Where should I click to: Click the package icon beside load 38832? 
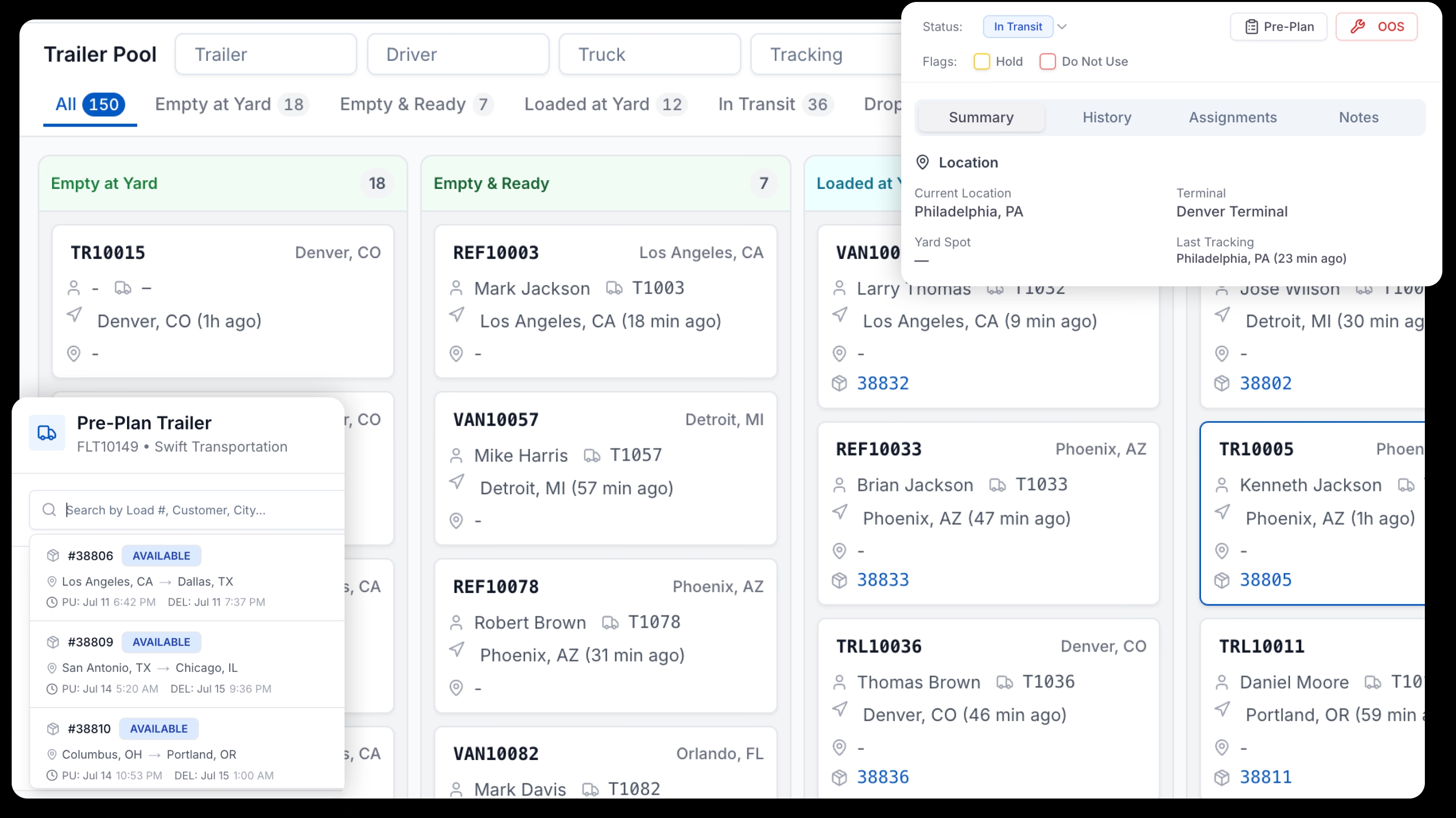click(839, 383)
